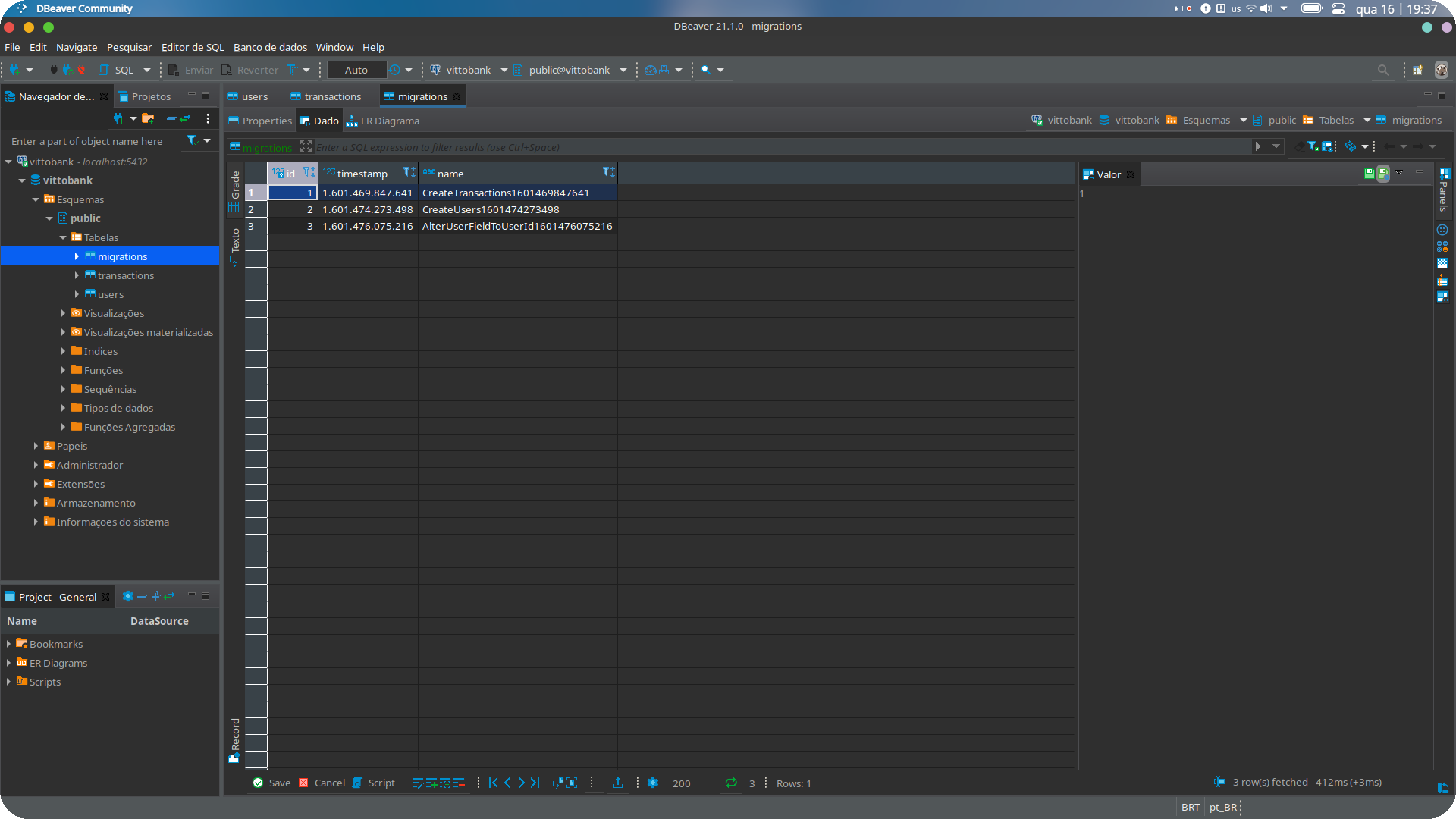Click the disconnect red plug icon
Screen dimensions: 1456x819
click(x=81, y=70)
